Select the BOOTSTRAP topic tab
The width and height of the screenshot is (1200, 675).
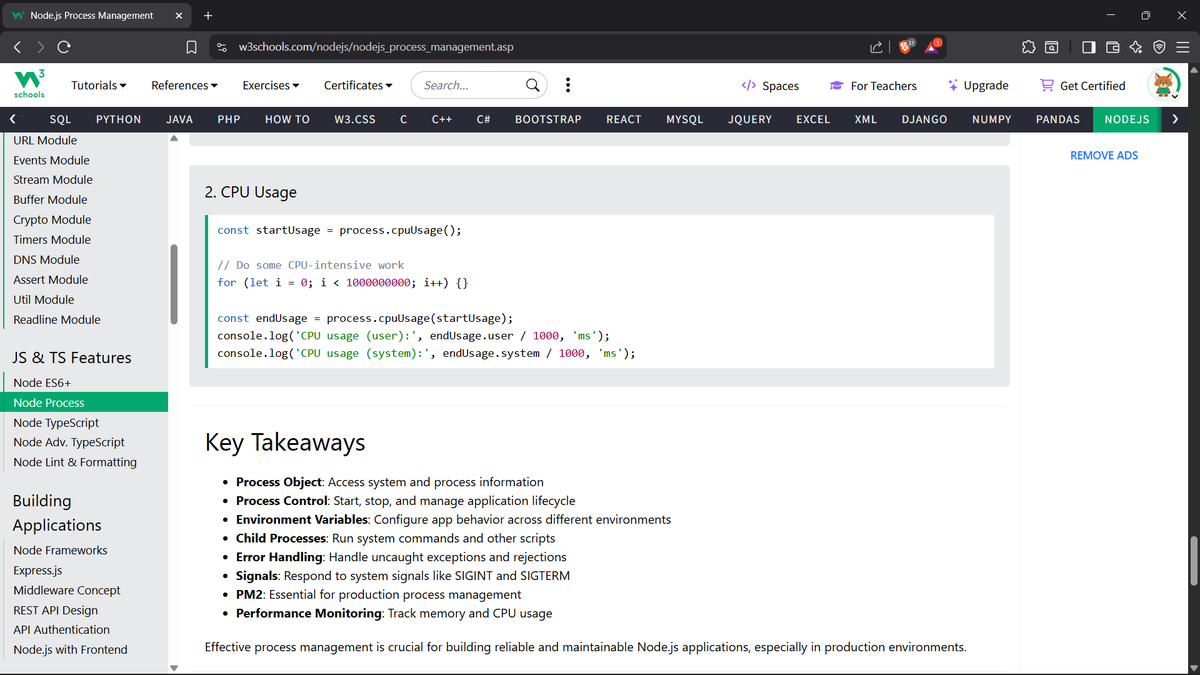coord(548,119)
